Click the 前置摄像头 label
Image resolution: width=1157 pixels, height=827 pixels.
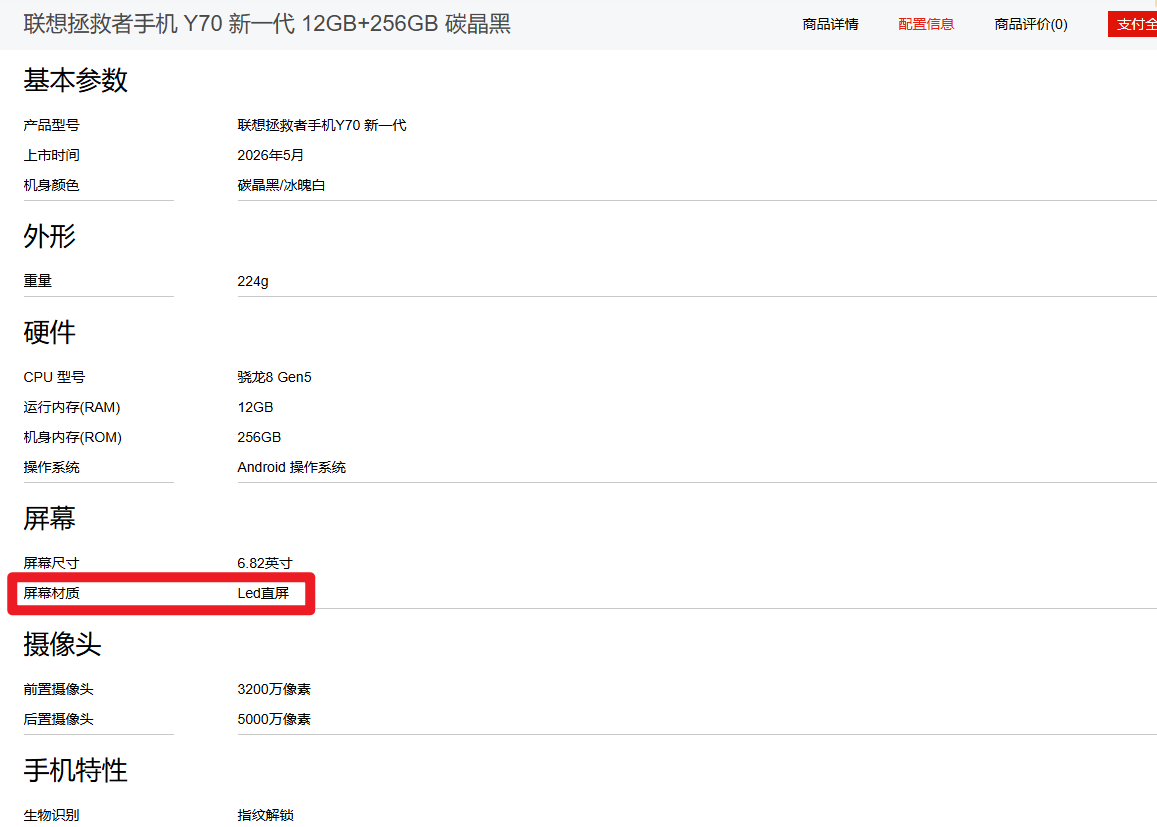click(58, 689)
